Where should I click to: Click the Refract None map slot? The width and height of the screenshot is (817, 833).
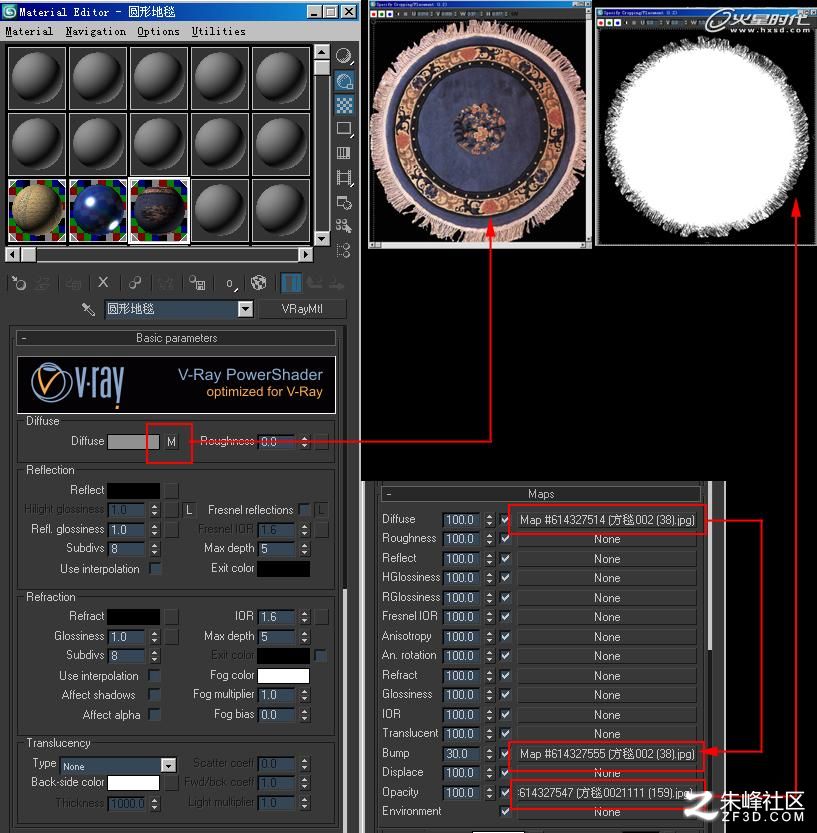(607, 676)
